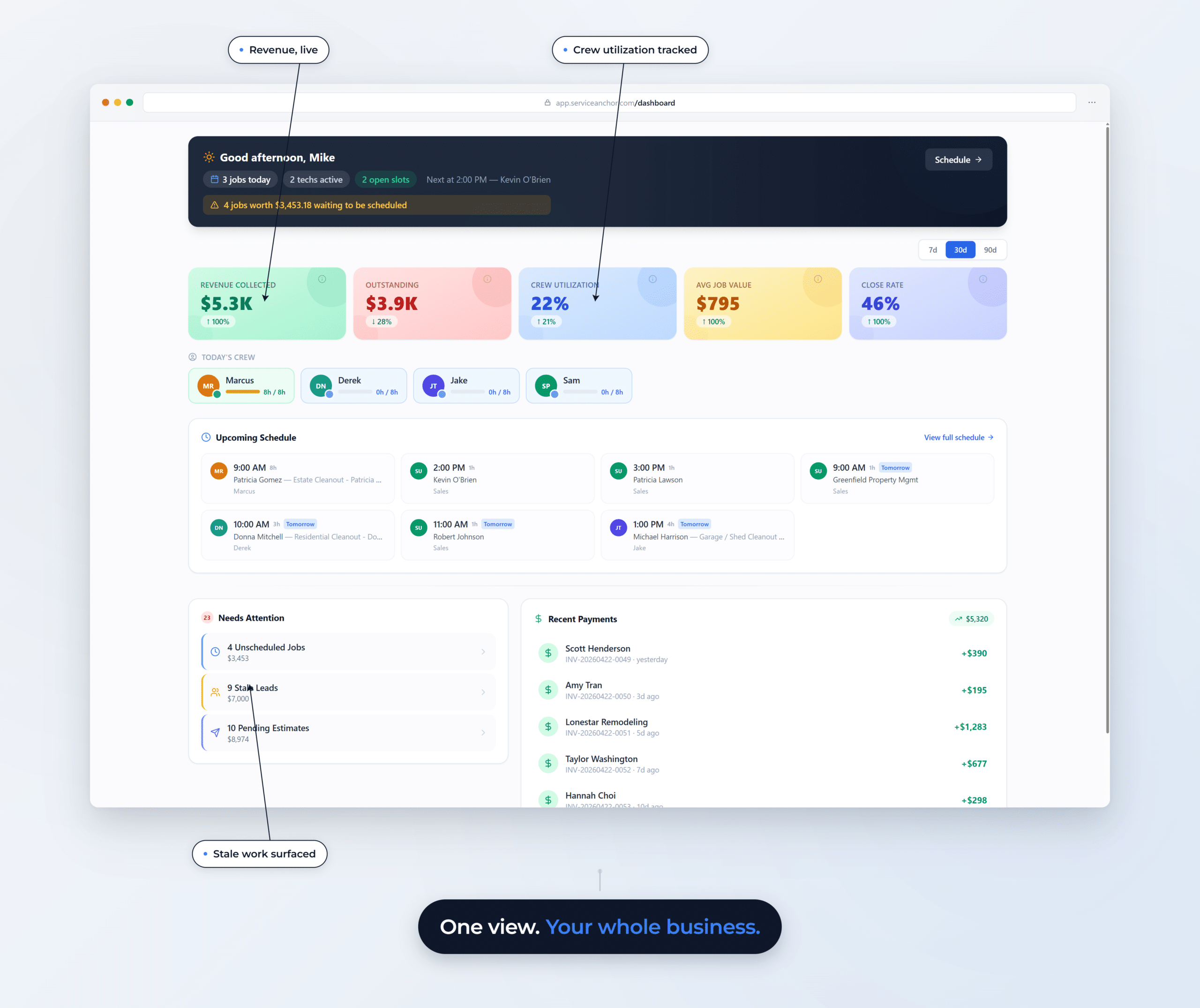Click the Tomorrow tag on Michael Harrison appointment
This screenshot has height=1008, width=1200.
pos(694,524)
